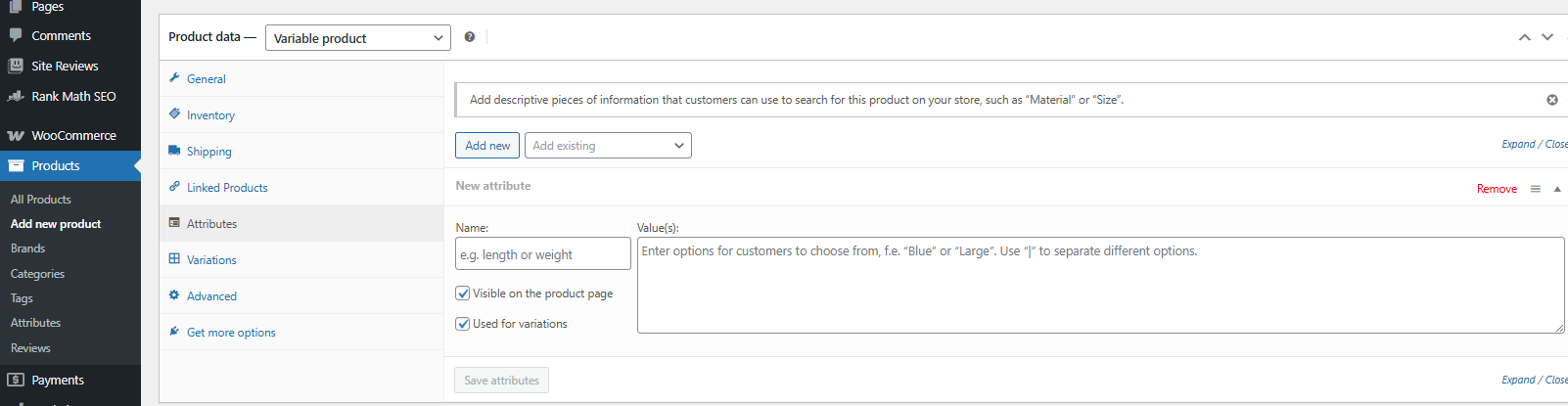Viewport: 1568px width, 406px height.
Task: Click the Site Reviews sidebar icon
Action: [x=16, y=67]
